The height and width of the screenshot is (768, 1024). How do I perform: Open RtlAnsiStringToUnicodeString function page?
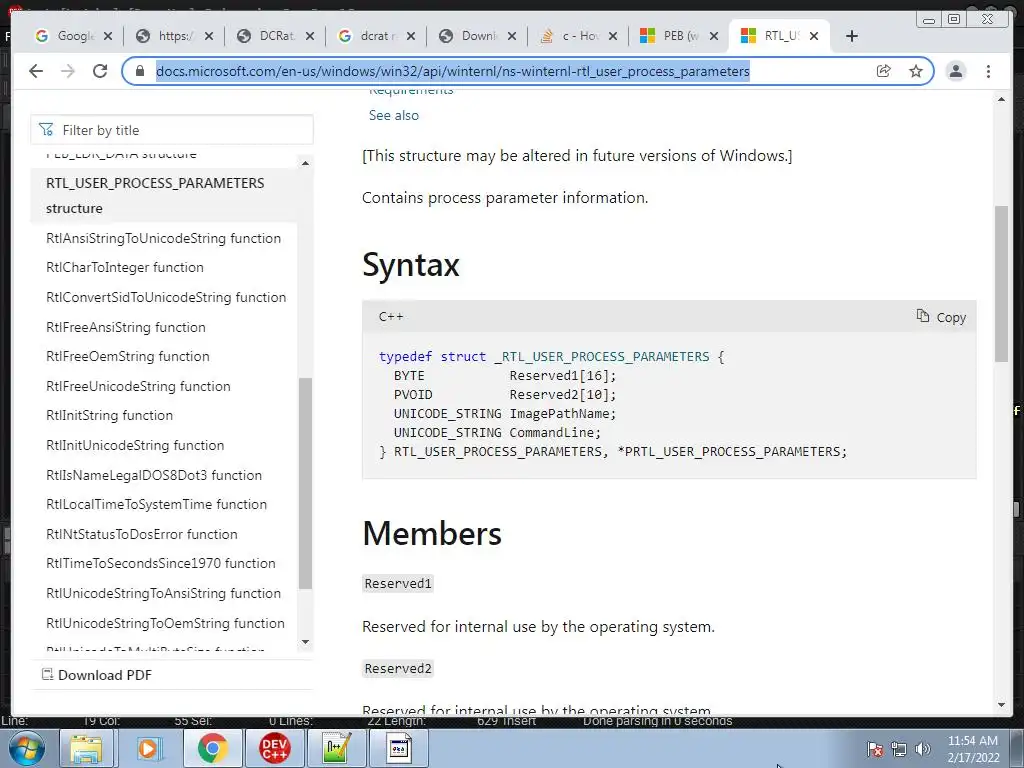163,238
